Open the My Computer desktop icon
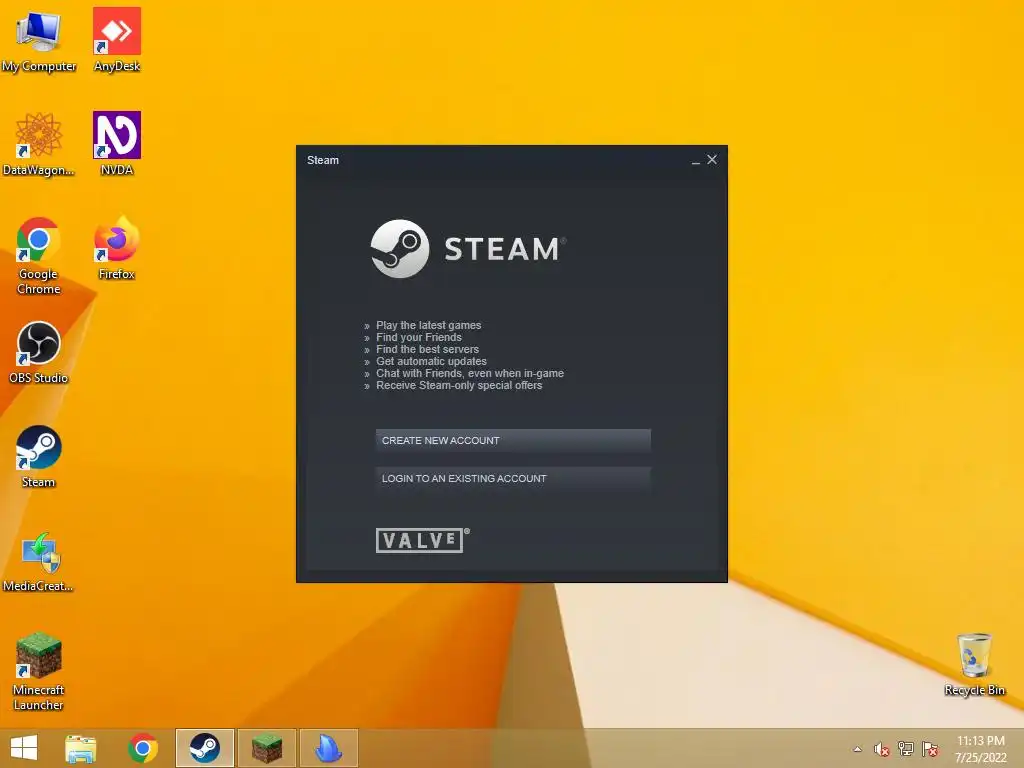 39,39
